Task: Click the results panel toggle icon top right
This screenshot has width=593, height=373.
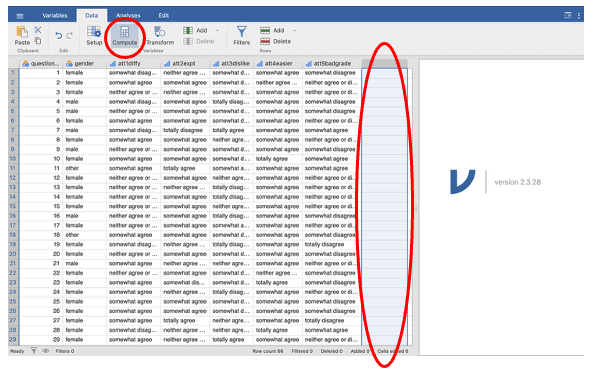Action: [x=568, y=16]
